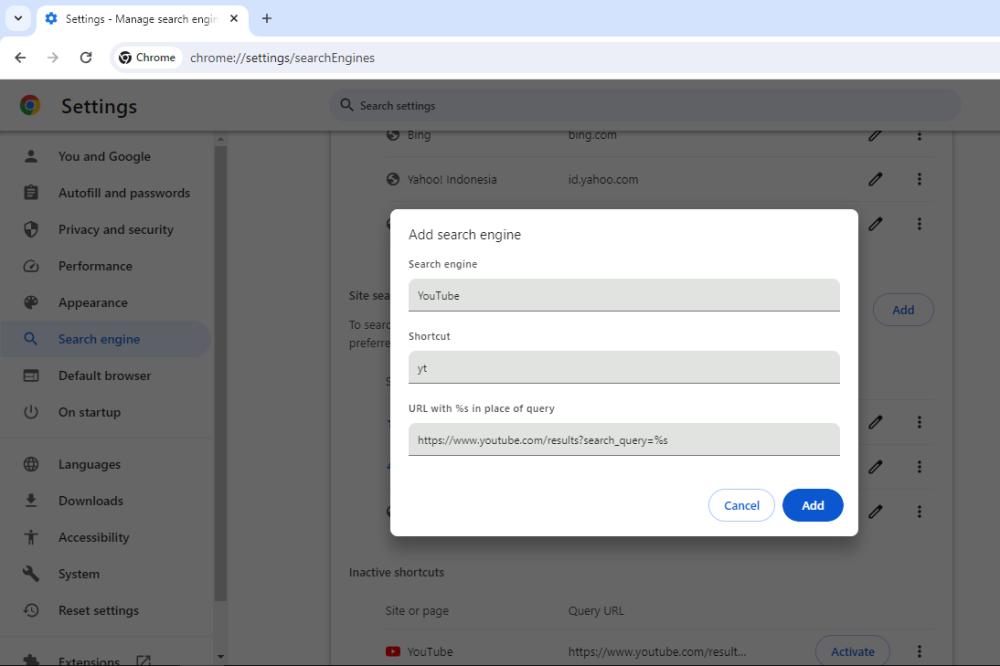Screen dimensions: 1000x666
Task: Click the Settings page title
Action: click(x=99, y=106)
